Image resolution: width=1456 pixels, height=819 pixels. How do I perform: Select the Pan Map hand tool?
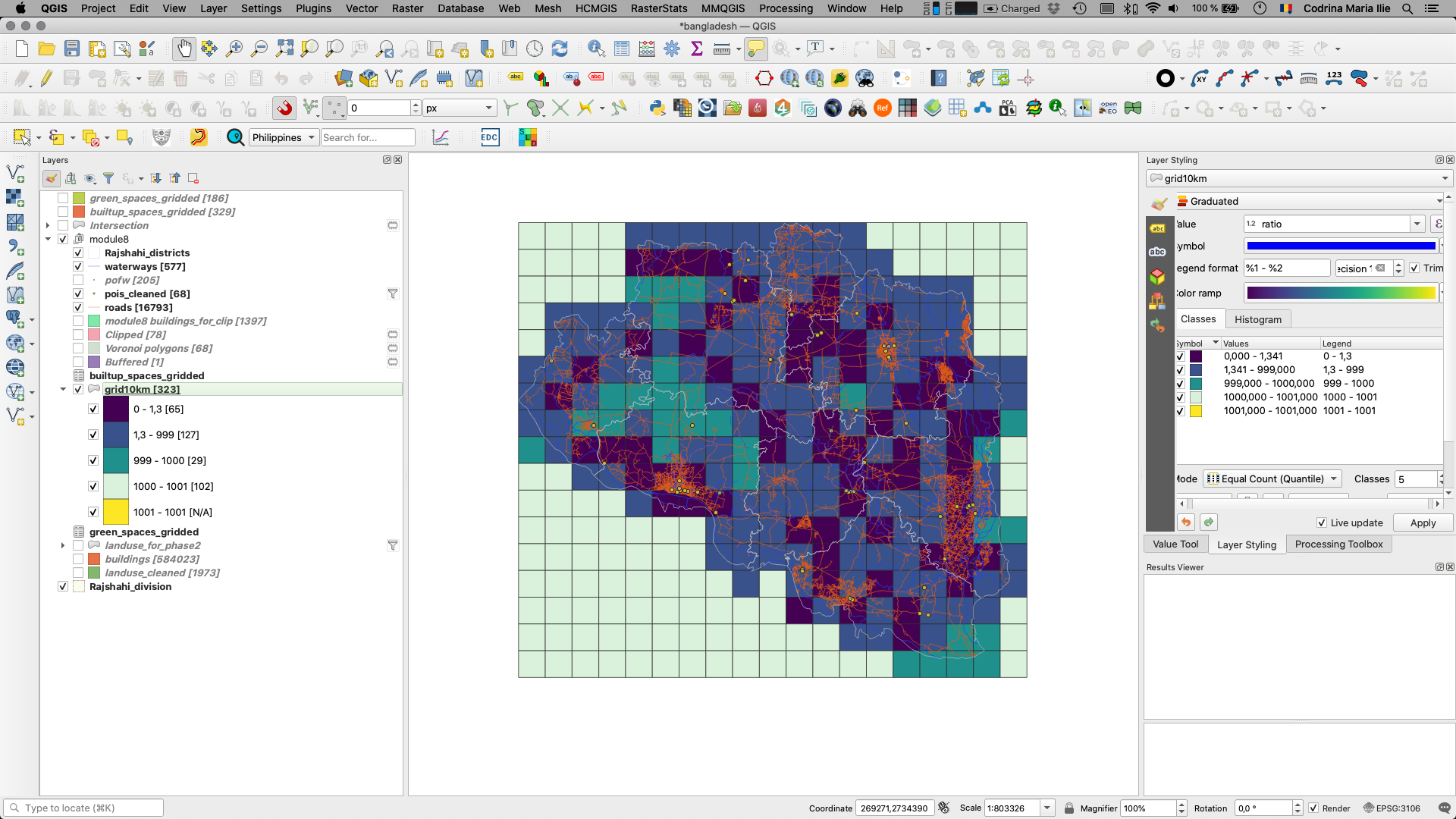tap(184, 49)
